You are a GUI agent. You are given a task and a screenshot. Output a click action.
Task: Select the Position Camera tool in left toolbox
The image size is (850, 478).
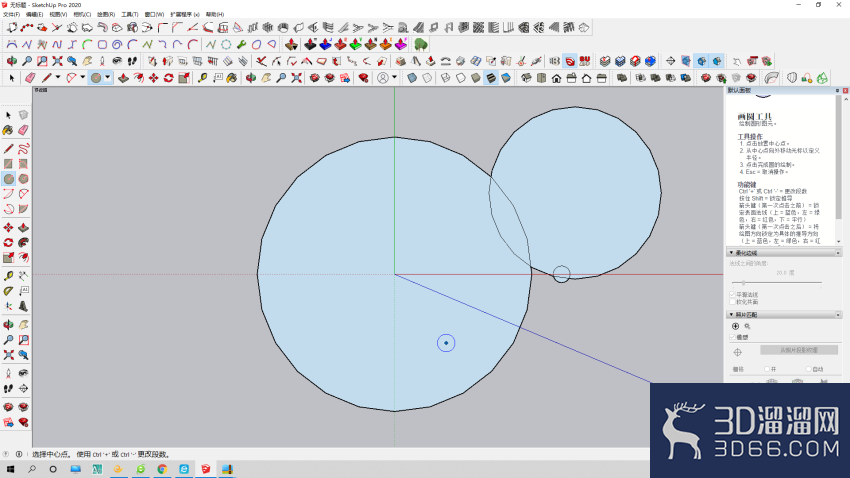pos(8,373)
